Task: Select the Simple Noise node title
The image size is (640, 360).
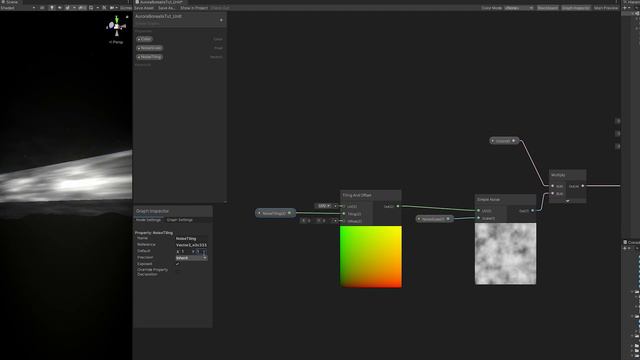Action: click(x=489, y=200)
